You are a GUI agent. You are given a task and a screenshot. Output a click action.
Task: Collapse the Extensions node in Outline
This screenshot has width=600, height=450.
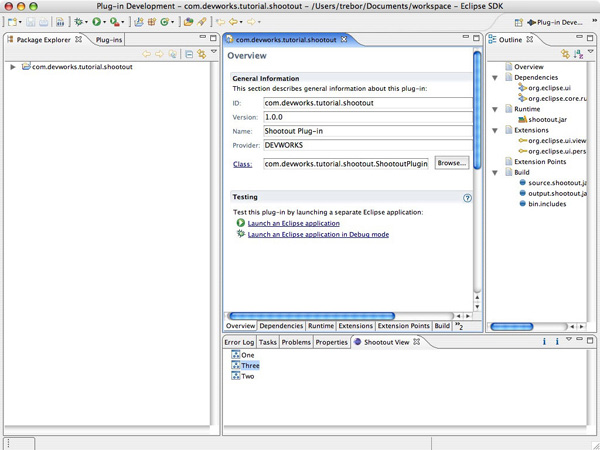click(x=495, y=130)
